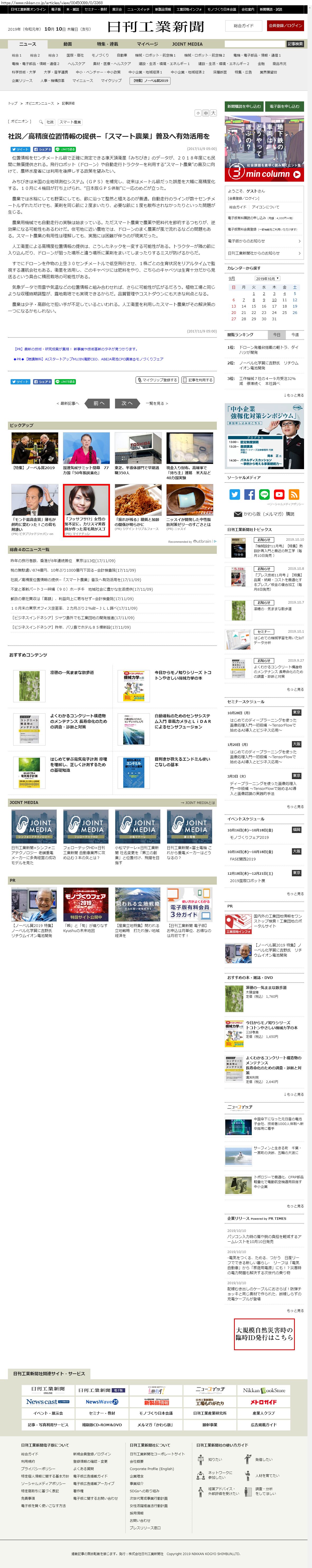Click the LINEで送る button under the headline
The height and width of the screenshot is (1568, 312).
point(65,149)
